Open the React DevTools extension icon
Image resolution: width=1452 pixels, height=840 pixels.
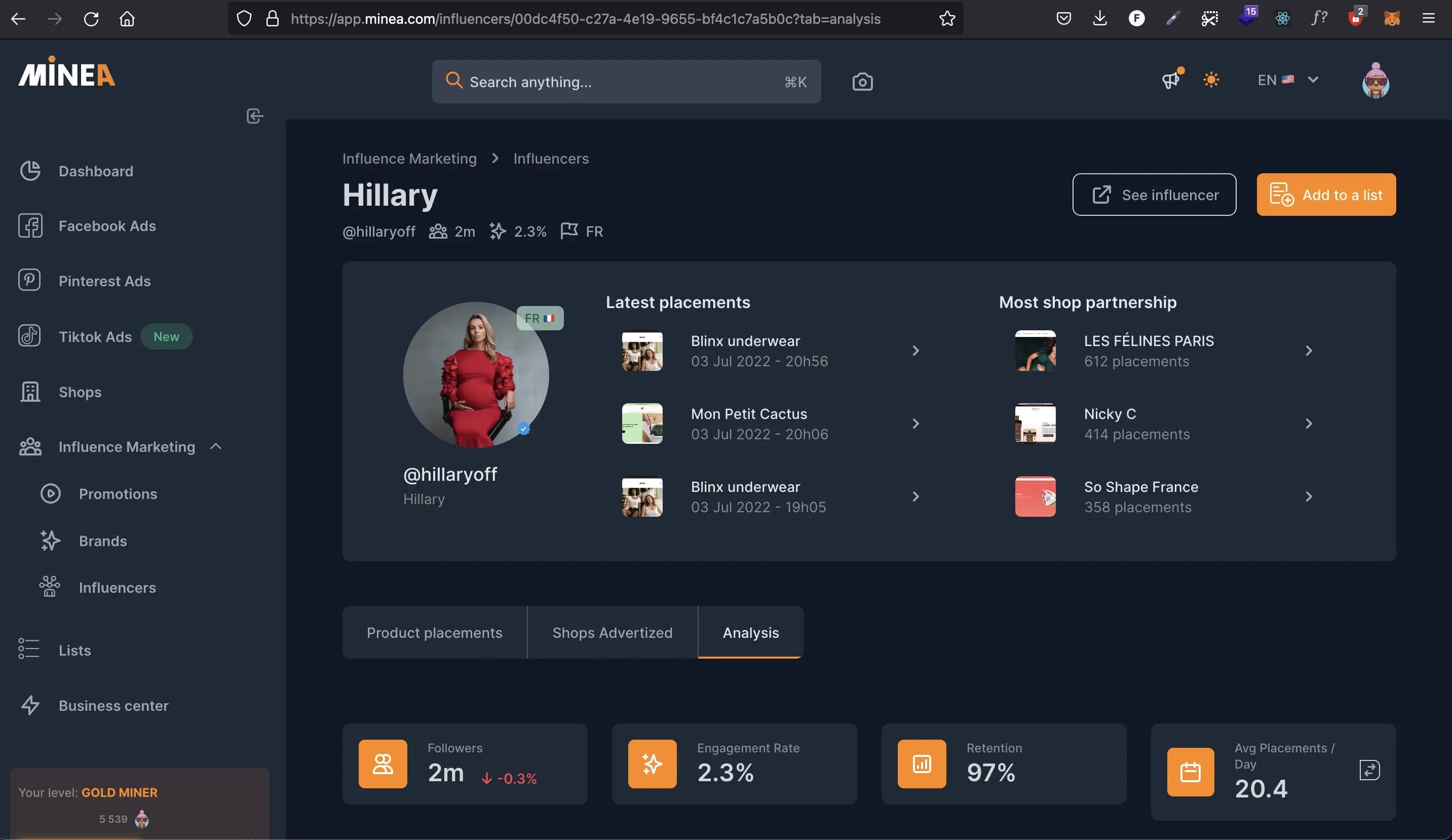[x=1282, y=18]
